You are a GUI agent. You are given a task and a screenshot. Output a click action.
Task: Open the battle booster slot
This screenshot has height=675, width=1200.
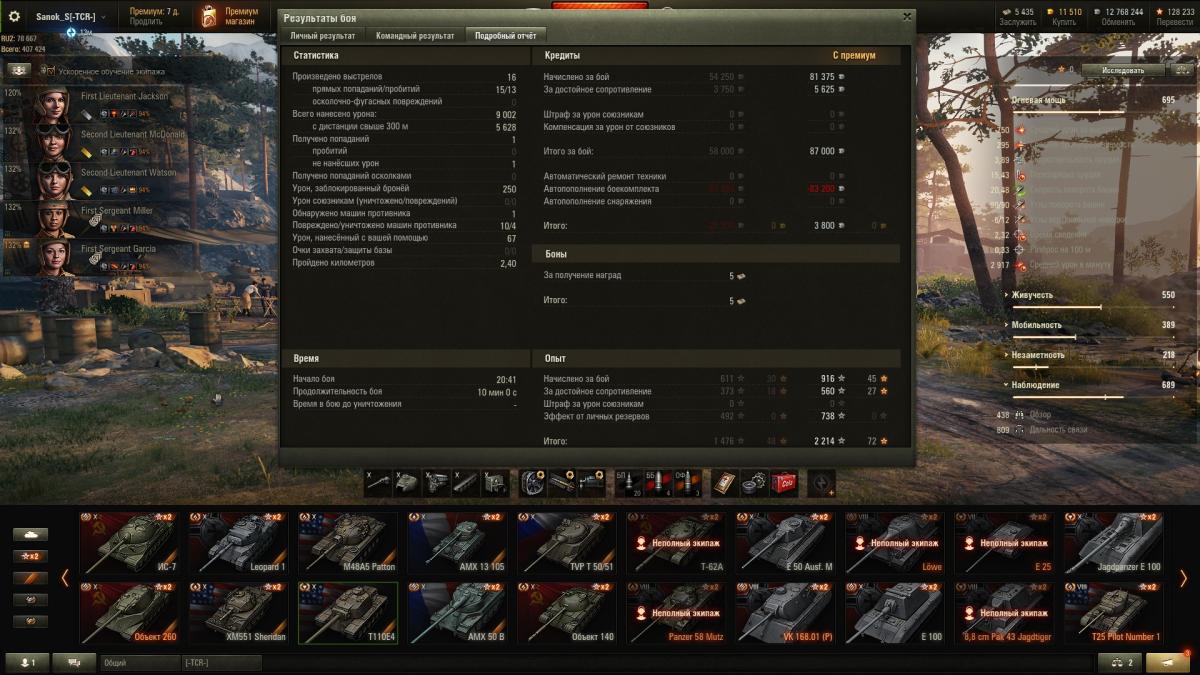[821, 483]
